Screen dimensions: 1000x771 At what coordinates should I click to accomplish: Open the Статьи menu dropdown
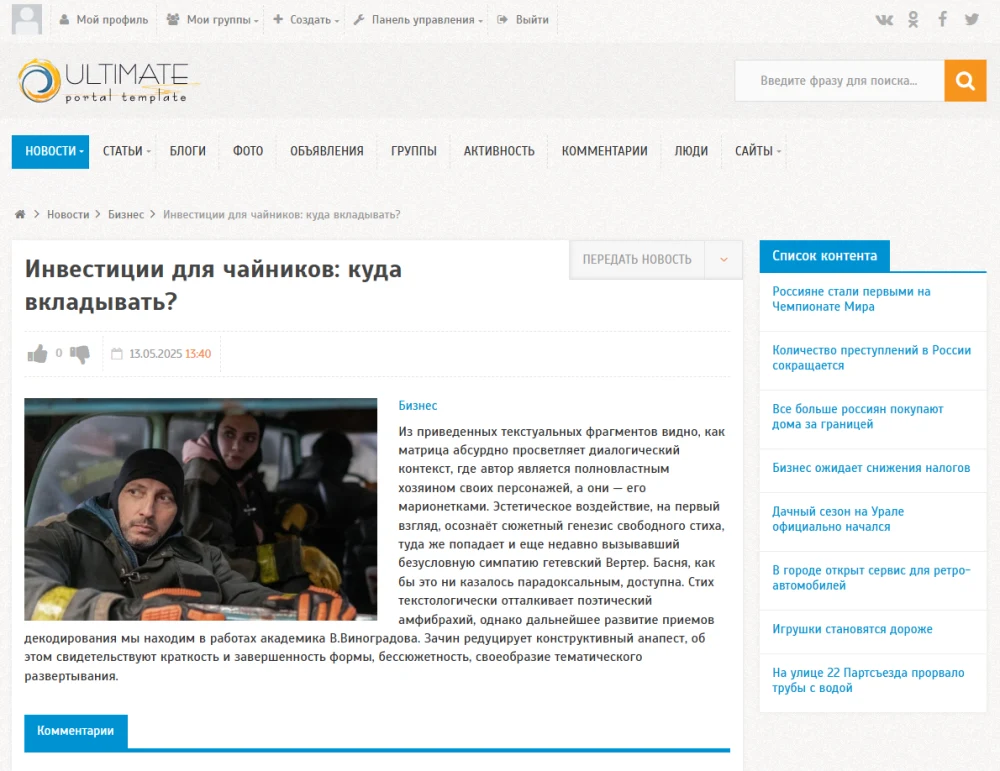(x=126, y=151)
